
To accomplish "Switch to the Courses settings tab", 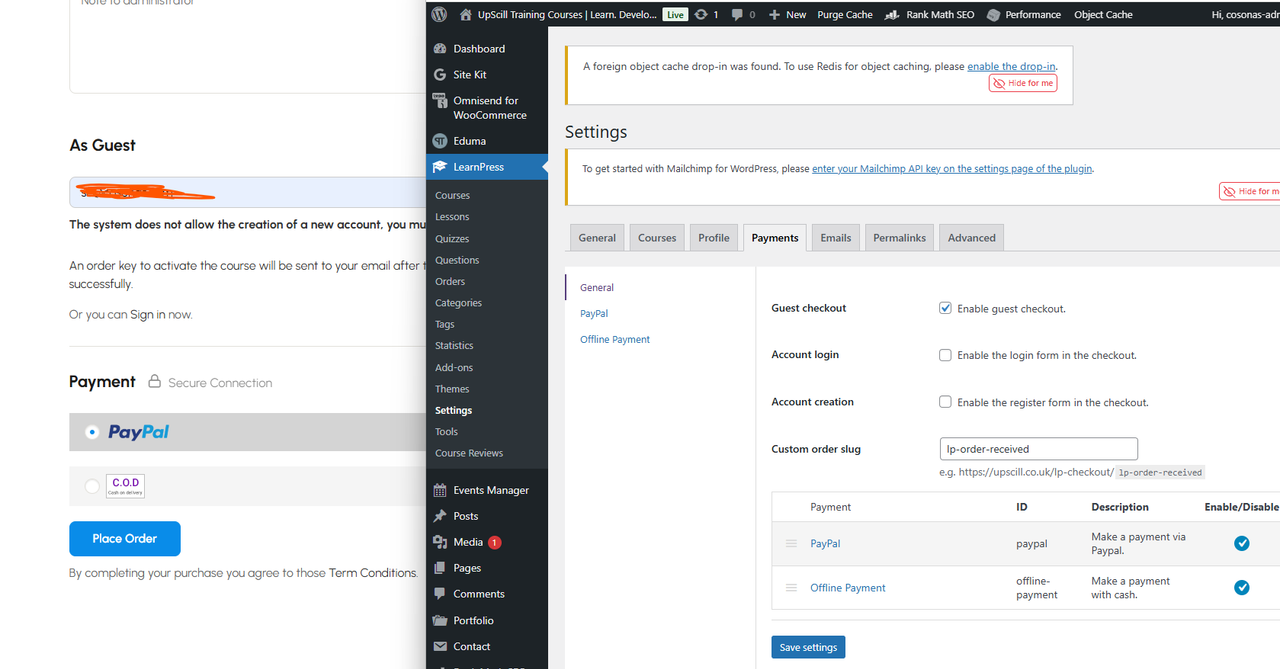I will pyautogui.click(x=657, y=238).
